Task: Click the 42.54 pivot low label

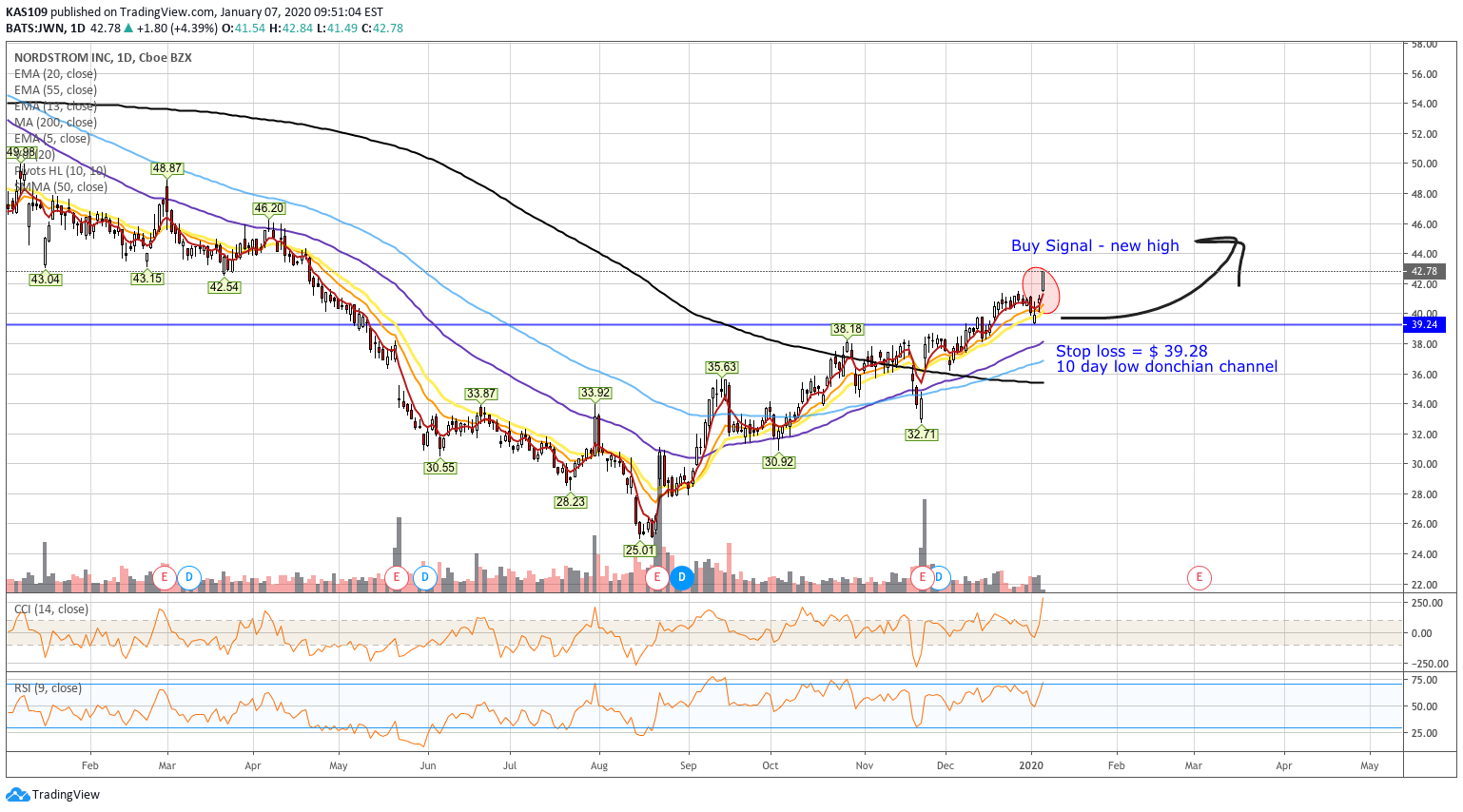Action: tap(224, 287)
